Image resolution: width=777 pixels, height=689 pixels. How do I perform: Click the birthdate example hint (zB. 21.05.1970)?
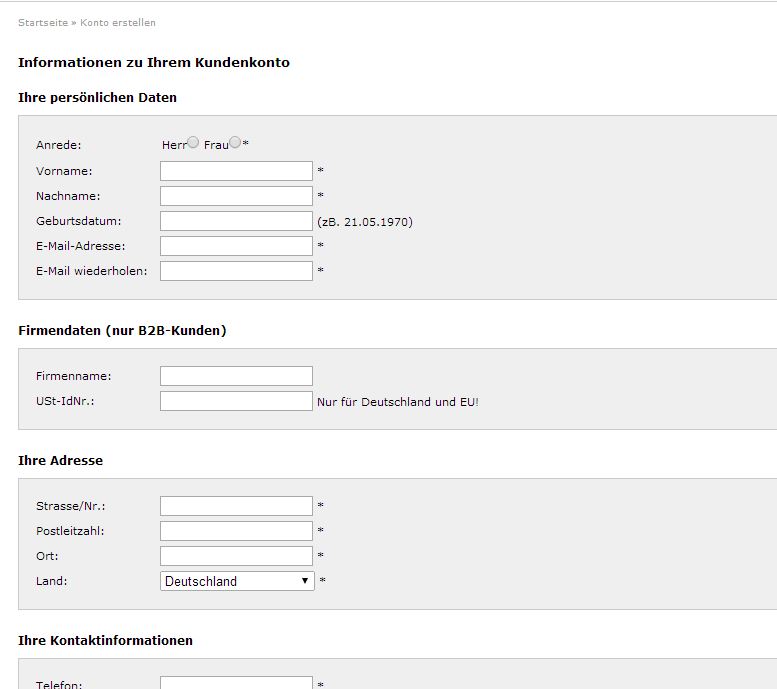point(365,222)
